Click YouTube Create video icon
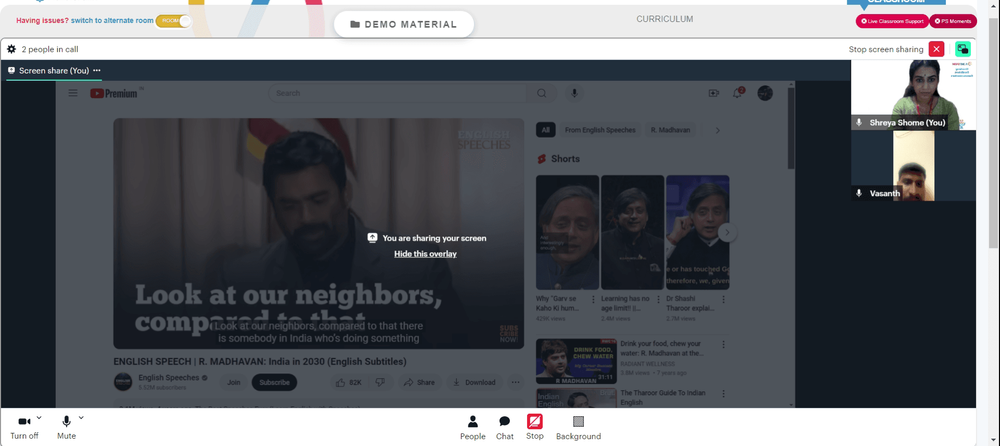The height and width of the screenshot is (446, 1000). coord(714,93)
